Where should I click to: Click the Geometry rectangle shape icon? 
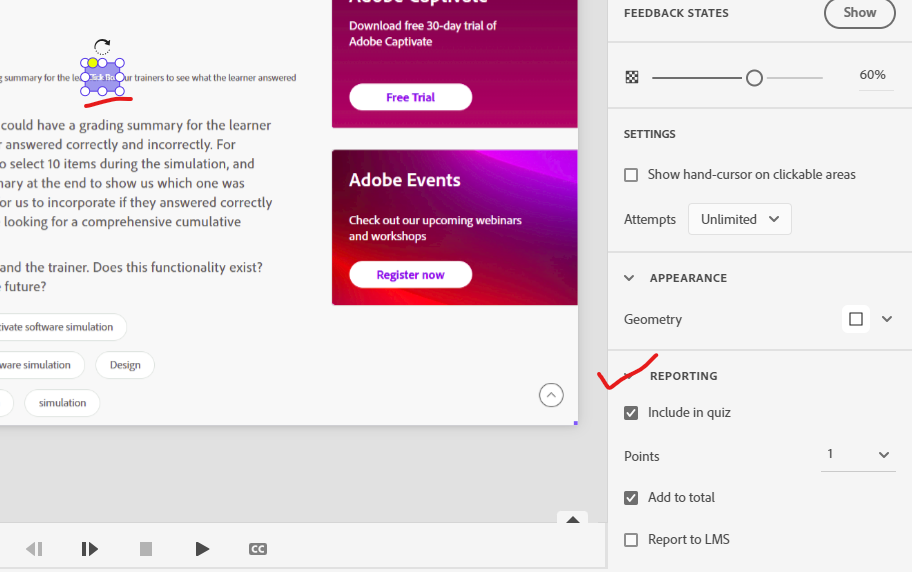(856, 319)
